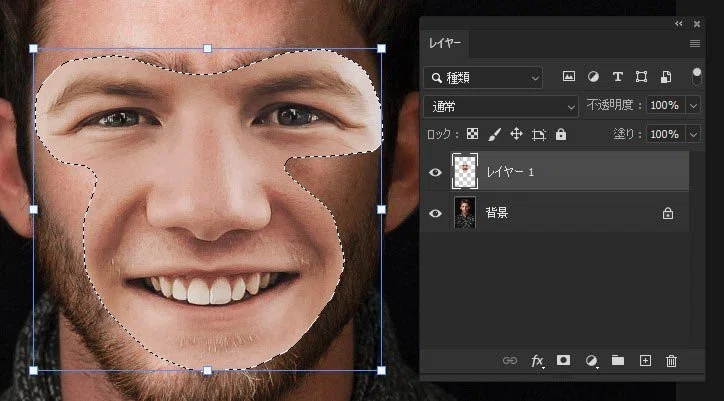The image size is (724, 401).
Task: Click the bottom-right transform handle
Action: tap(381, 371)
